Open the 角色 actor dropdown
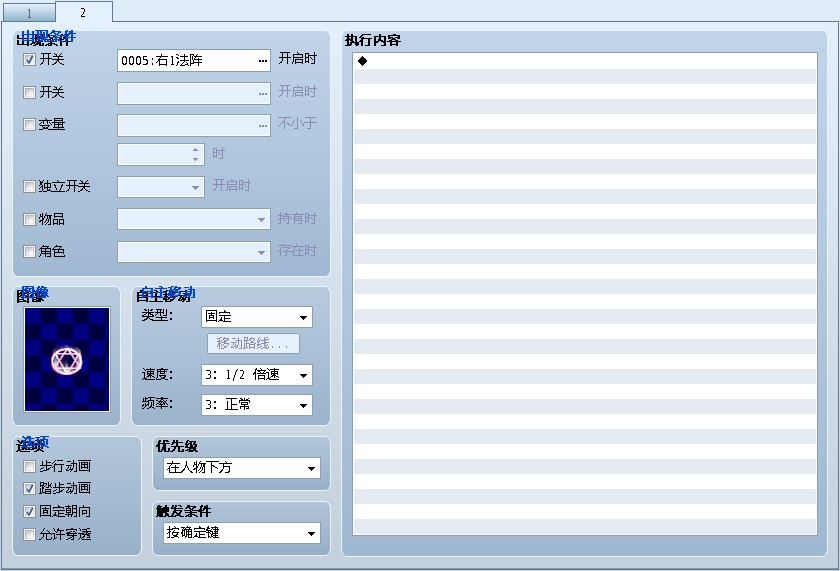This screenshot has height=571, width=840. pos(261,252)
